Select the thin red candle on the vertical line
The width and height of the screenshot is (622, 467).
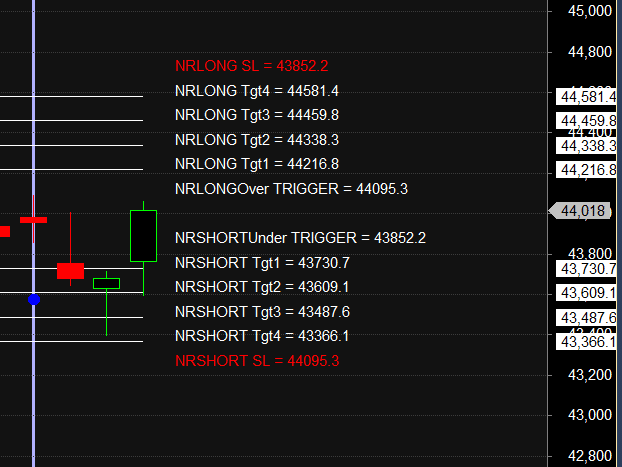pyautogui.click(x=34, y=219)
